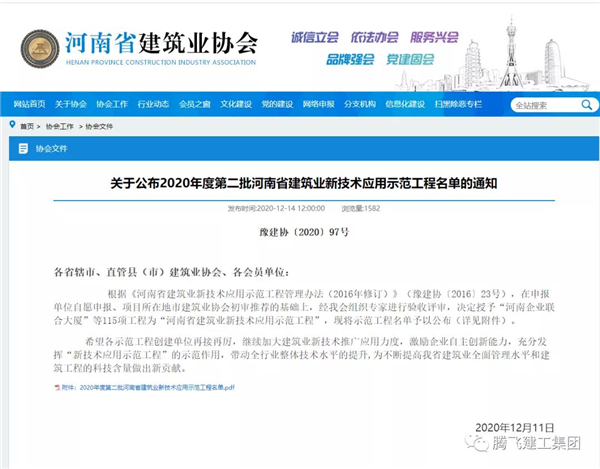
Task: Click the 首页 breadcrumb link
Action: pyautogui.click(x=27, y=127)
